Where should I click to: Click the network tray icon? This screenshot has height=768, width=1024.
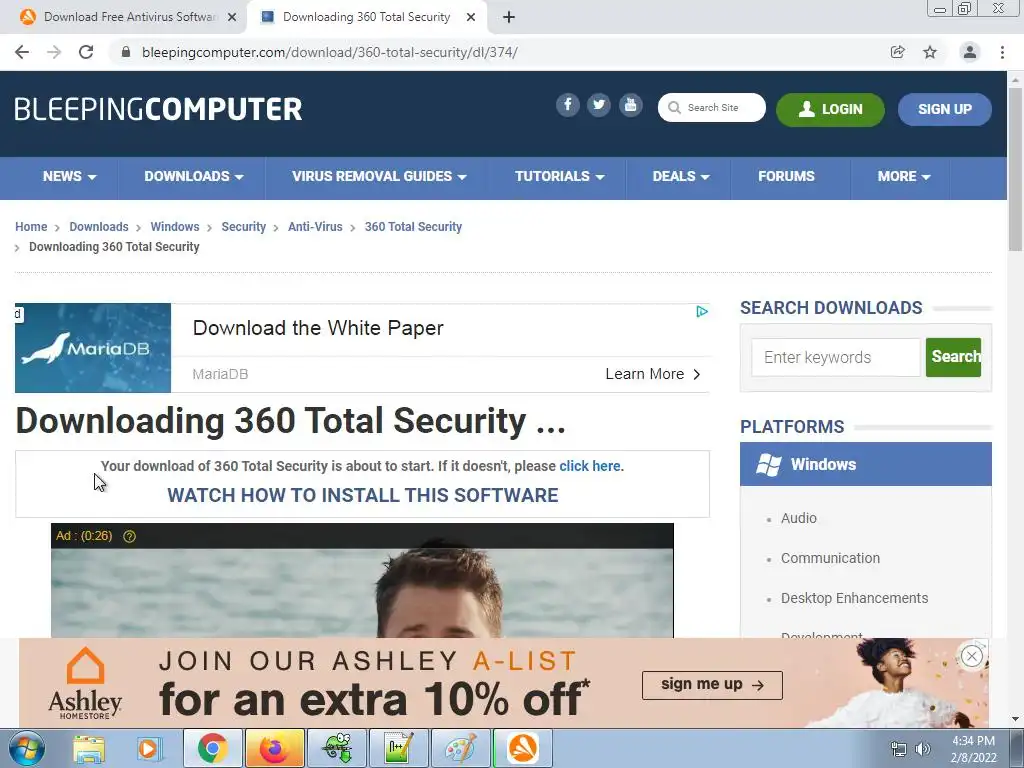click(x=899, y=749)
